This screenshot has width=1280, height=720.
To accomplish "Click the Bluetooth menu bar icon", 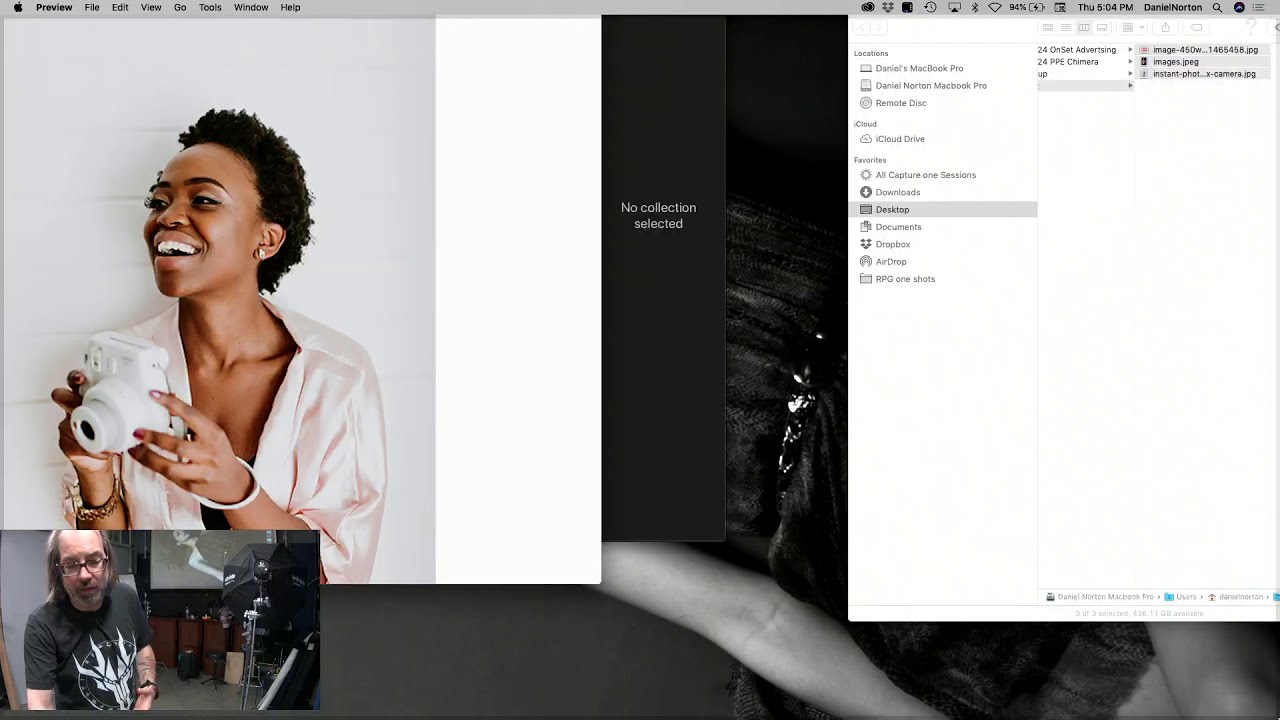I will pyautogui.click(x=975, y=7).
